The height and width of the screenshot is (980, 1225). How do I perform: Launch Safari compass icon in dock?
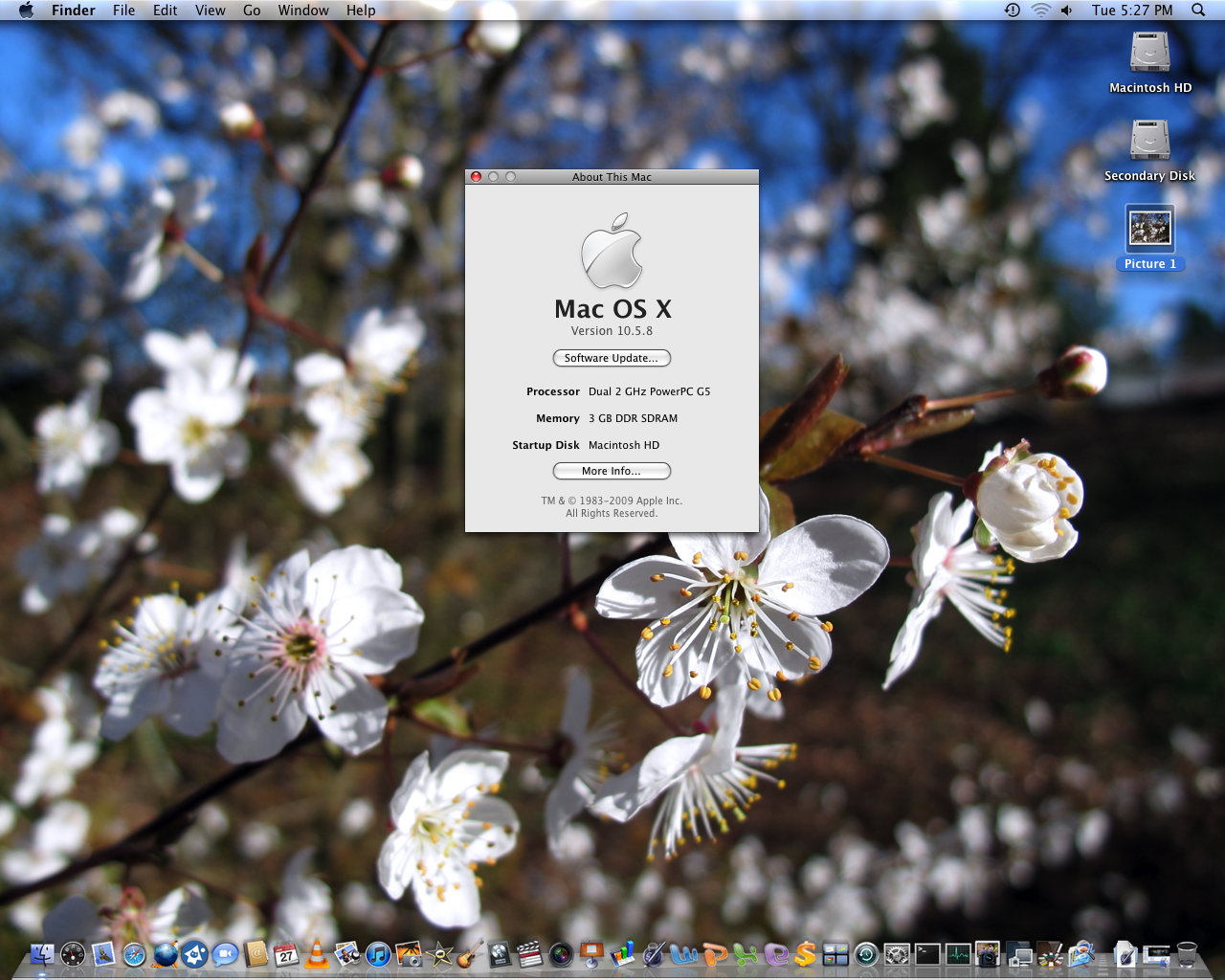pyautogui.click(x=134, y=954)
